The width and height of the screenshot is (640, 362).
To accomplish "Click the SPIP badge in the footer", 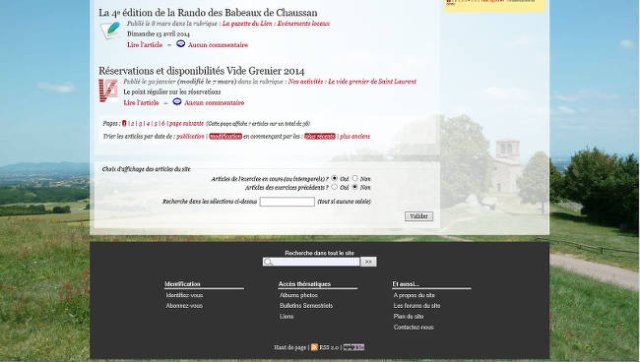I will 353,347.
